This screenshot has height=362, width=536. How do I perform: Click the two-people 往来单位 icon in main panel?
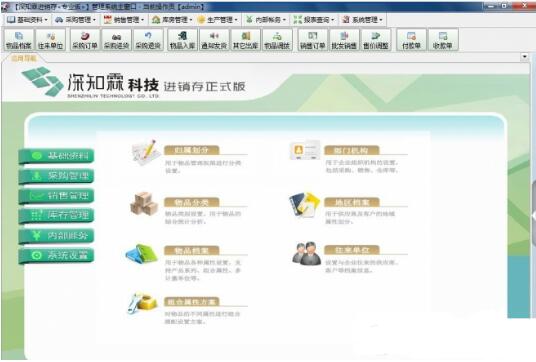(x=307, y=254)
